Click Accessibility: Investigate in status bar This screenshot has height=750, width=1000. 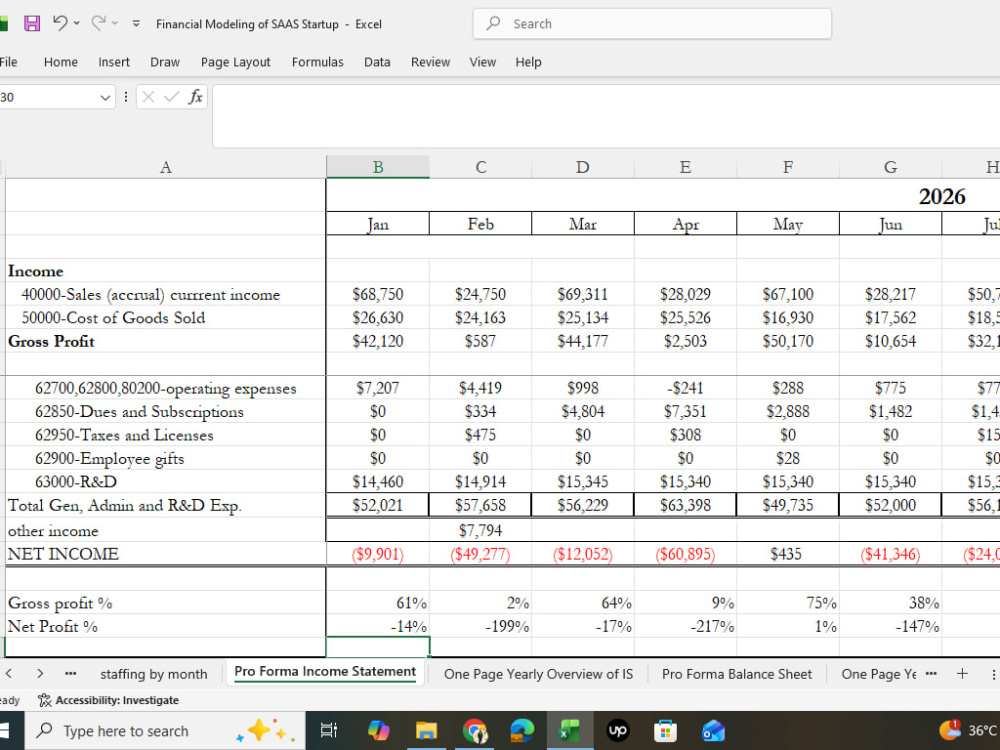pos(108,700)
